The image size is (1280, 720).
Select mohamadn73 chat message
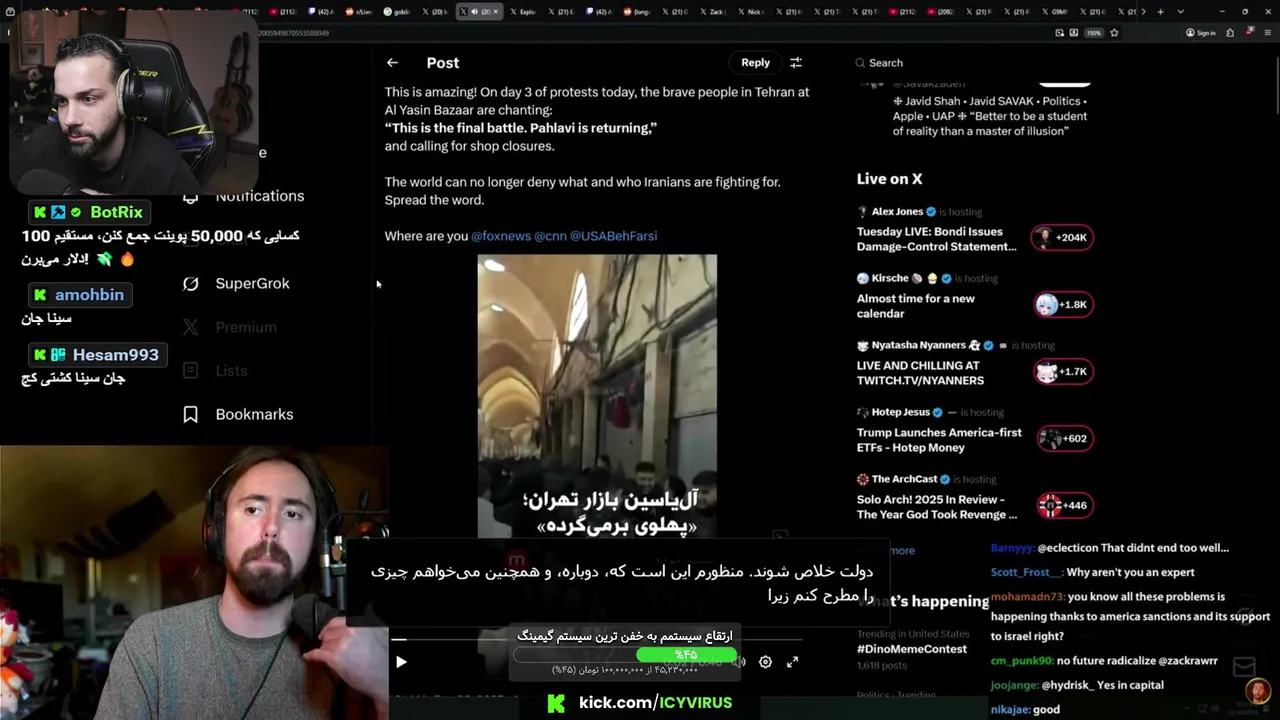point(1130,616)
